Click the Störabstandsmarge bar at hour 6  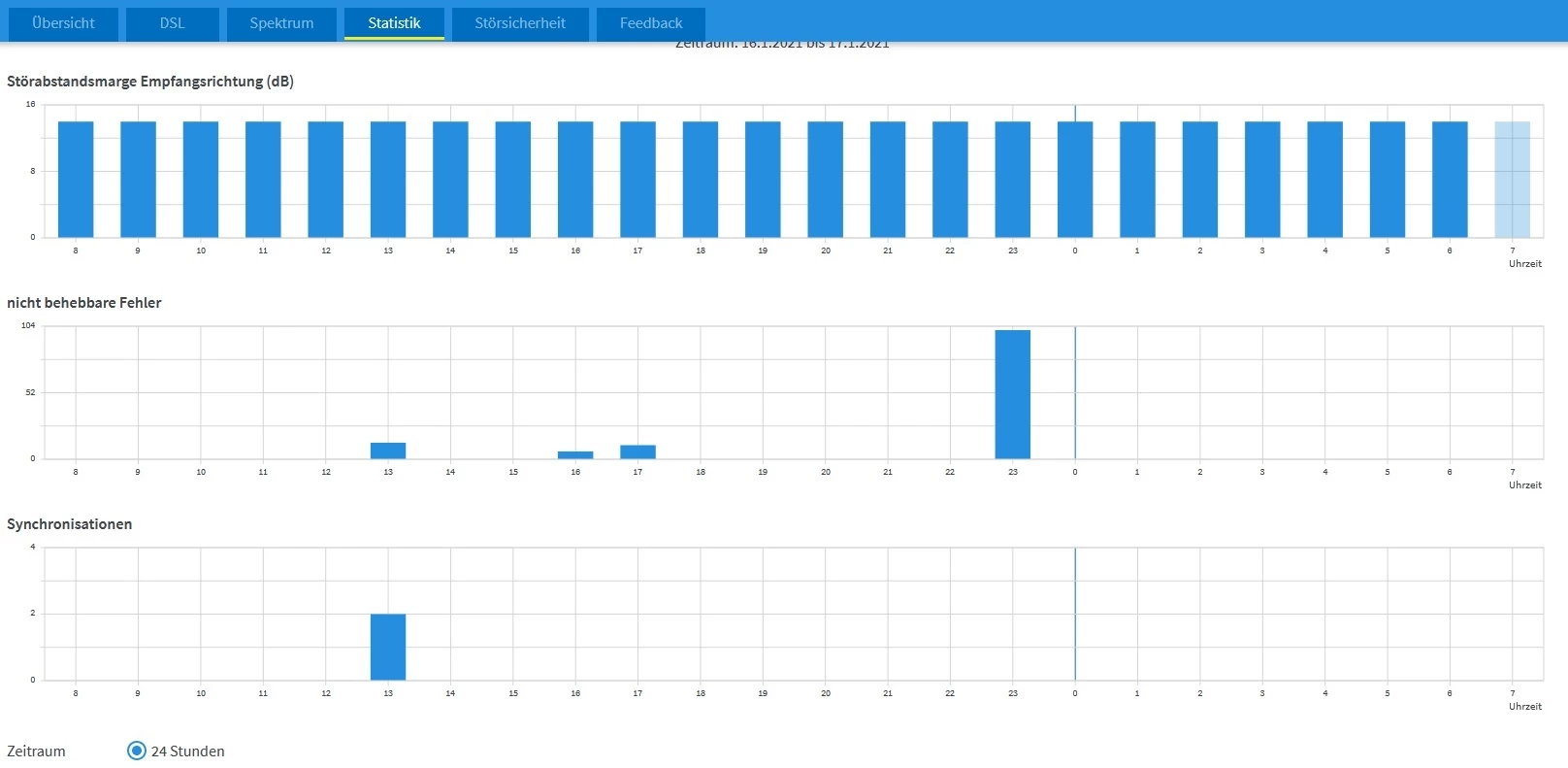tap(1450, 180)
